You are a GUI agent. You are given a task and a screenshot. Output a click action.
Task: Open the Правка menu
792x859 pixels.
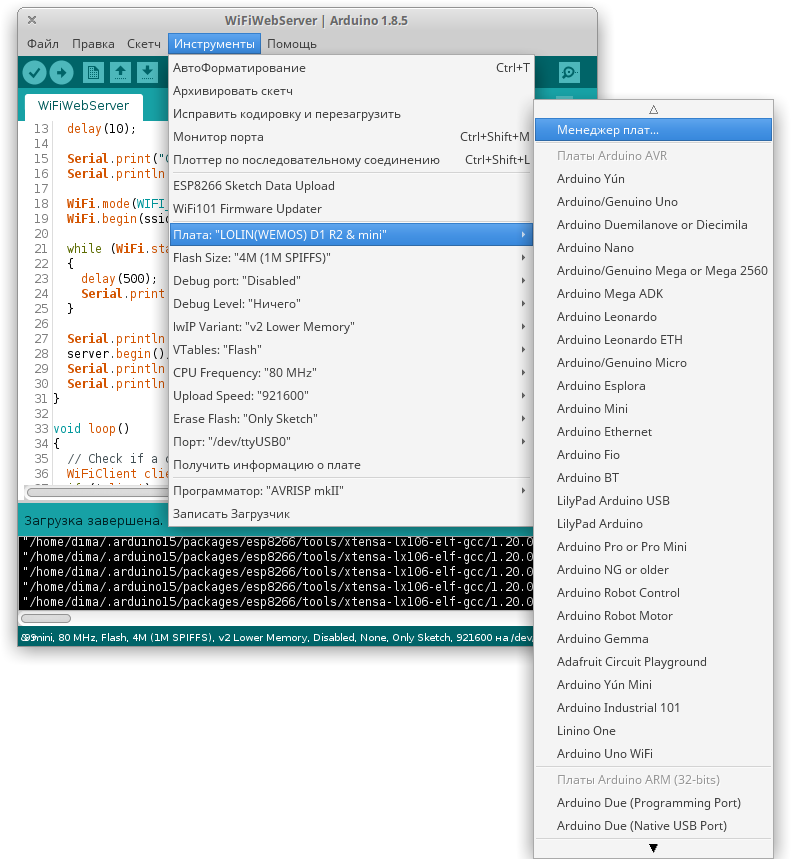click(93, 44)
